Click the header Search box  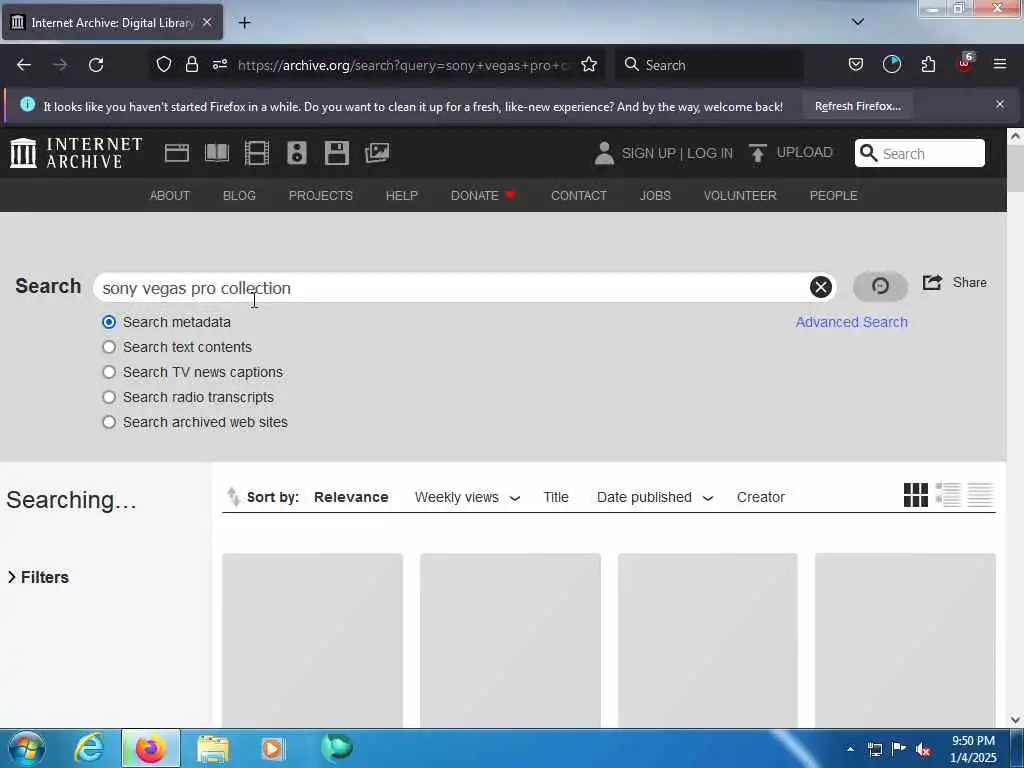point(920,153)
